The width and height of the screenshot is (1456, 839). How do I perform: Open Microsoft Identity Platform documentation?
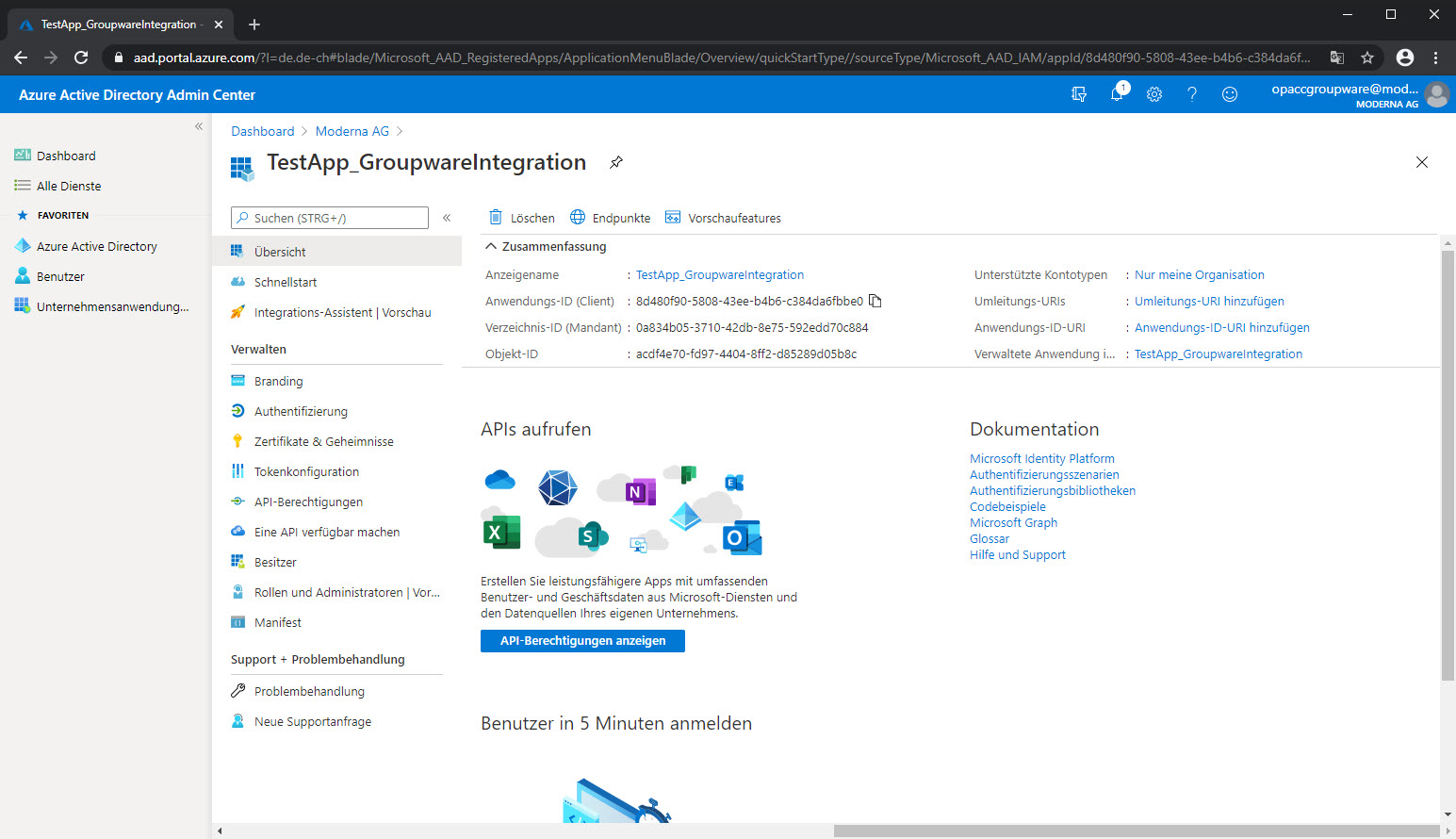(1042, 458)
